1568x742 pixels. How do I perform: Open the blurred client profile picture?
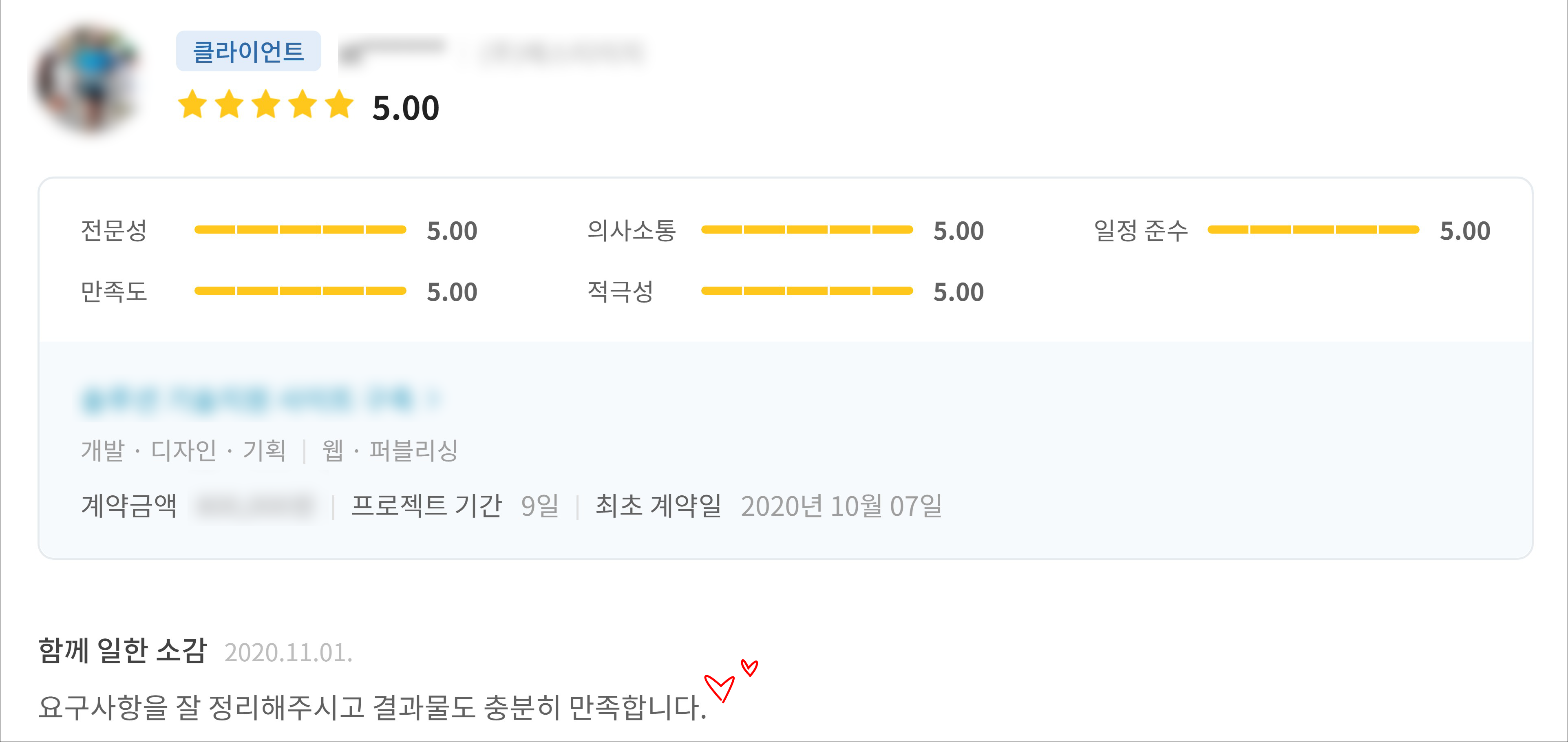point(88,77)
